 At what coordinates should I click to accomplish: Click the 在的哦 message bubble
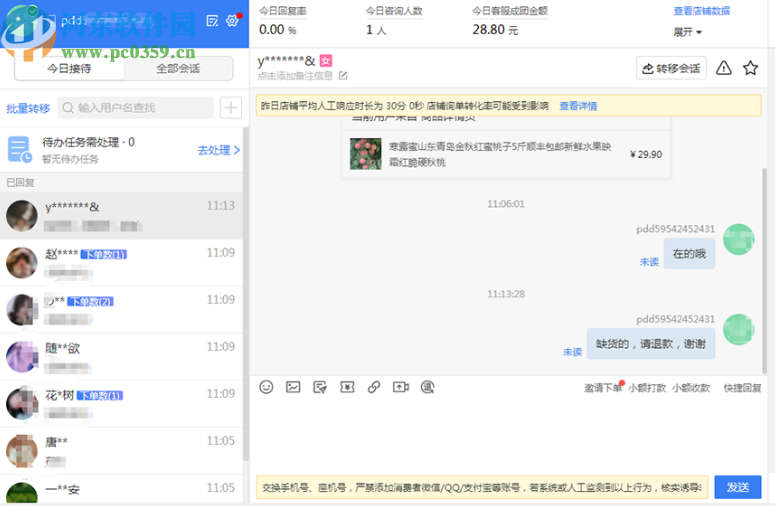689,253
